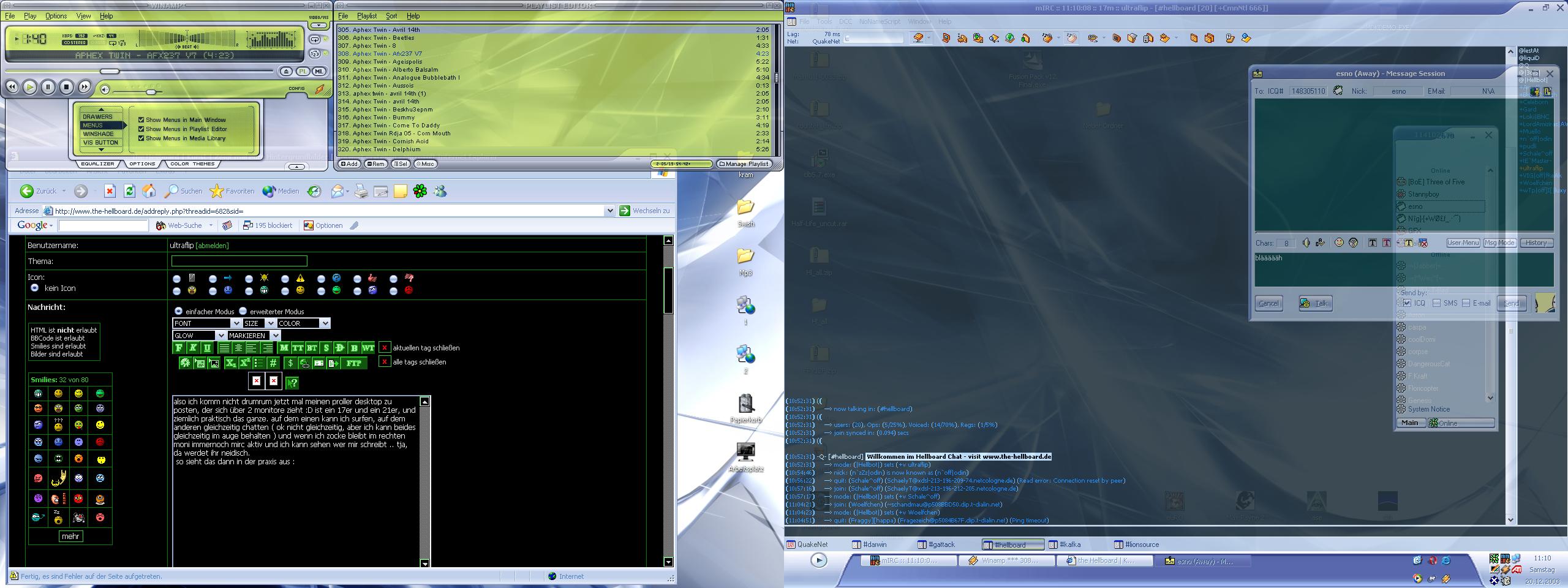Click the underline U formatting button

(x=207, y=348)
